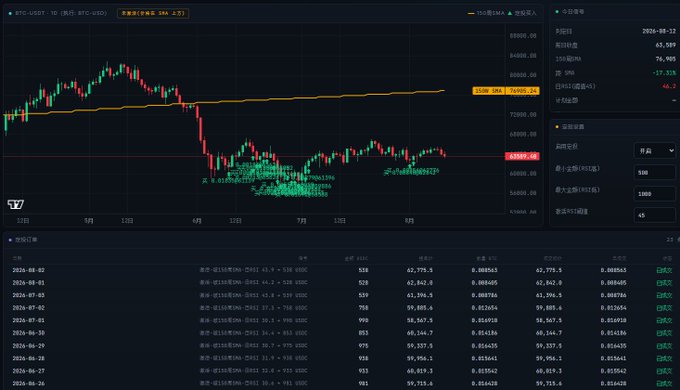Image resolution: width=680 pixels, height=390 pixels.
Task: Click the 62,775.5 limit price in the 08-02 row
Action: click(419, 270)
